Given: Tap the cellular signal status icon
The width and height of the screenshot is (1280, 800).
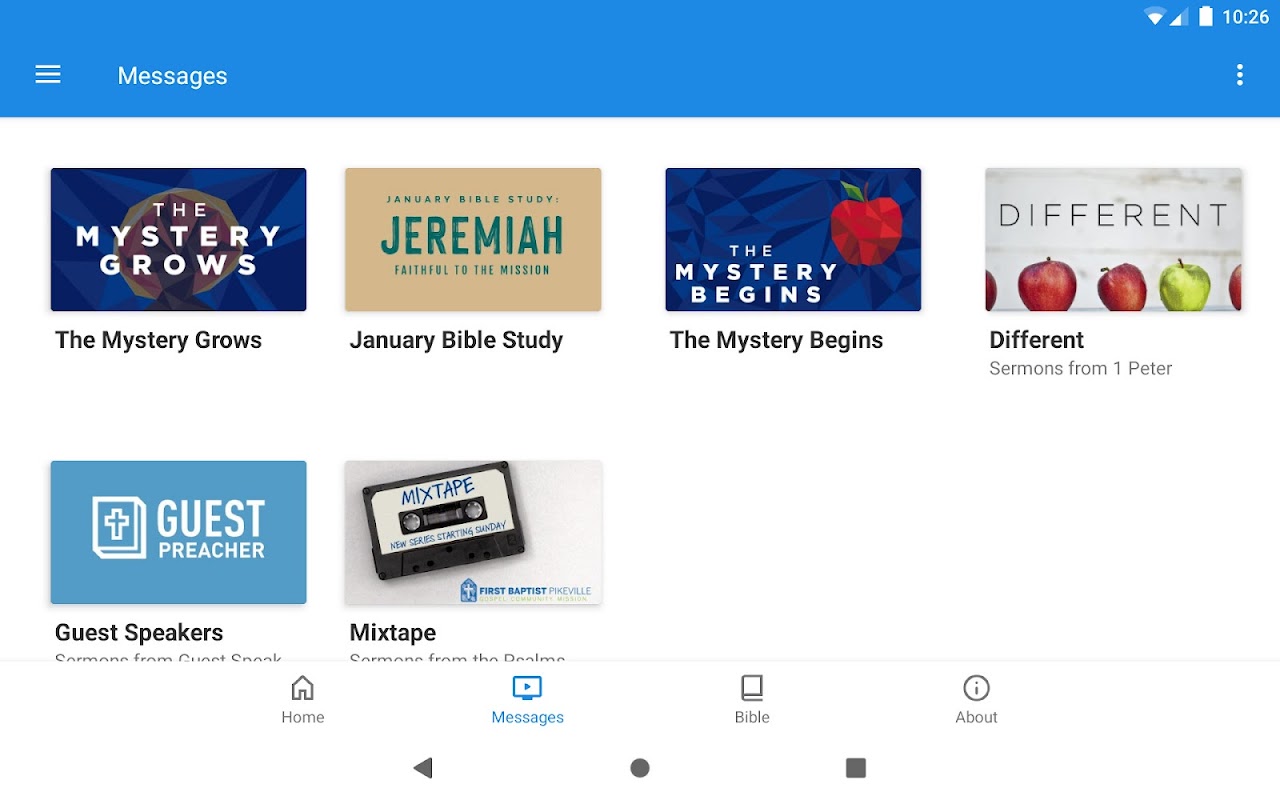Looking at the screenshot, I should 1179,17.
